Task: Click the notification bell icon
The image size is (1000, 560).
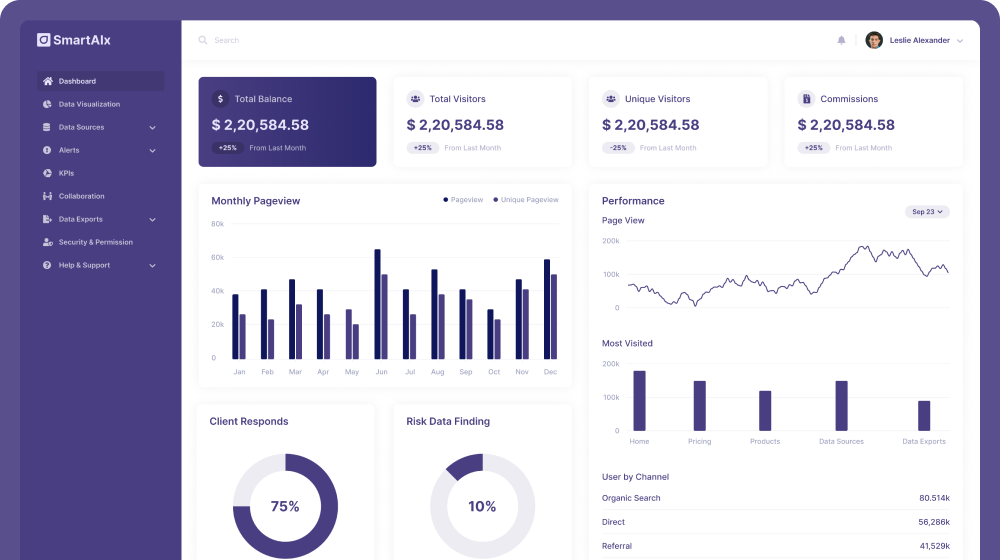Action: 841,40
